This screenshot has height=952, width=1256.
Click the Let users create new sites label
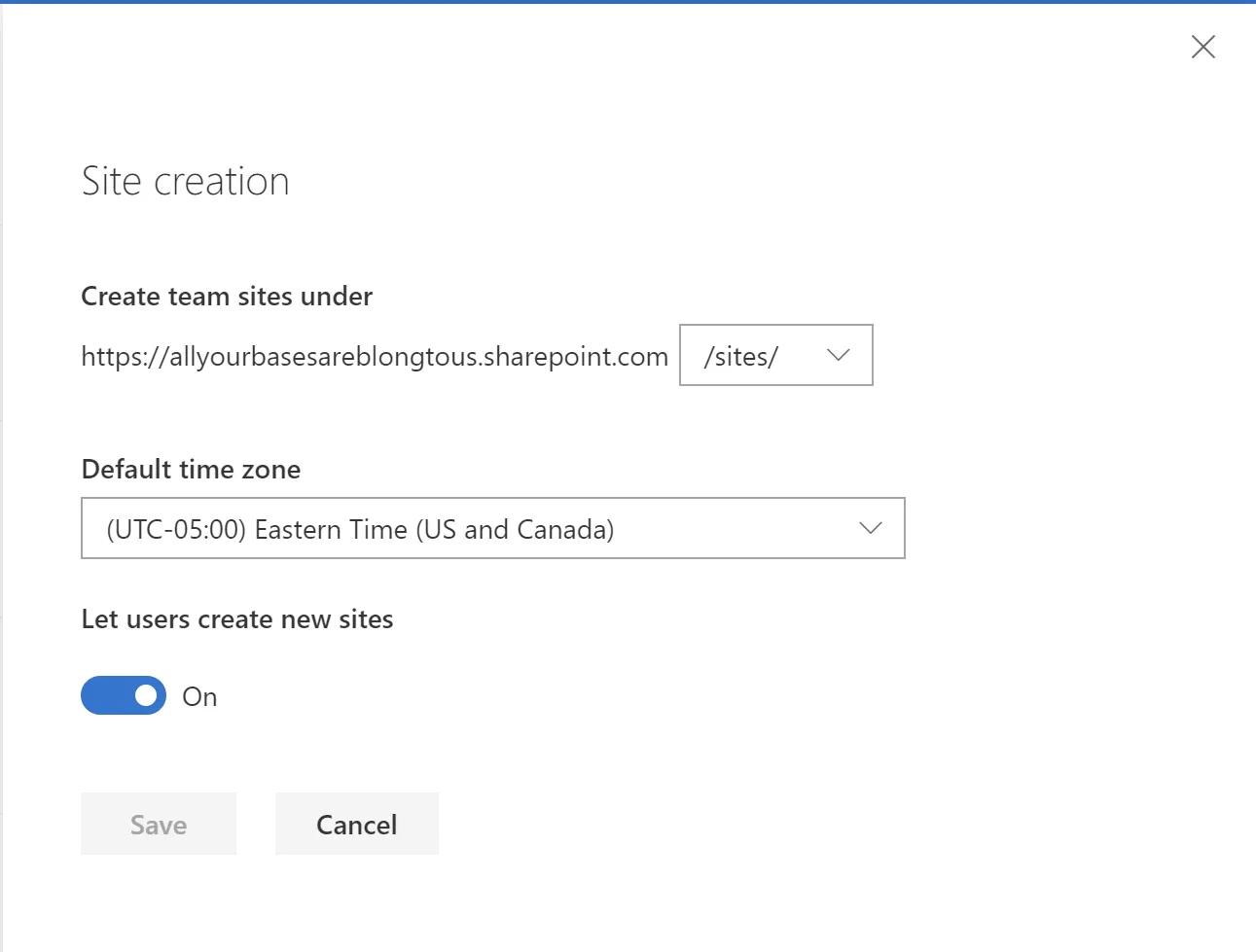tap(236, 618)
